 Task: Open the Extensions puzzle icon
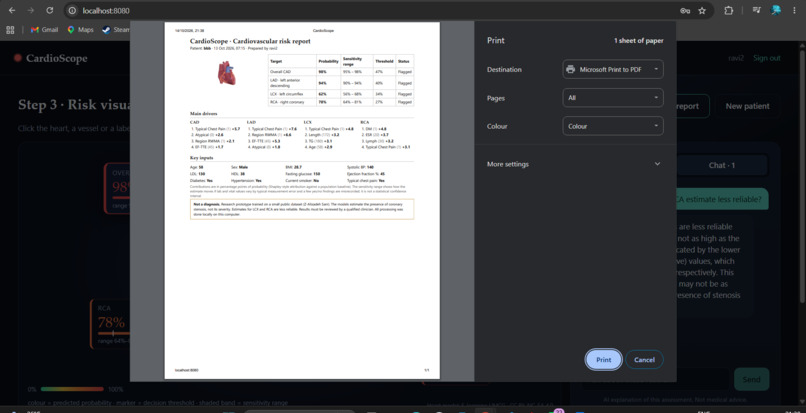728,10
